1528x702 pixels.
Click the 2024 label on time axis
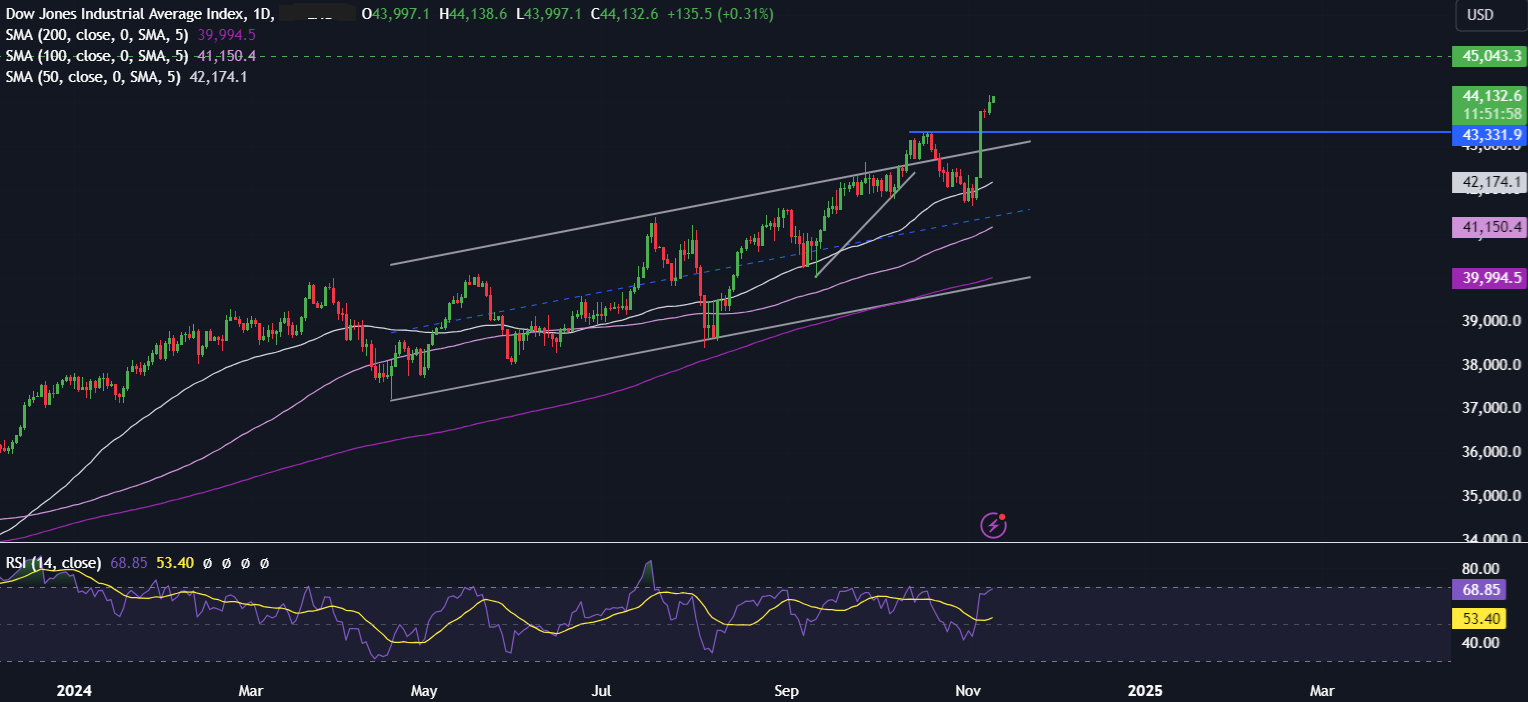click(77, 691)
